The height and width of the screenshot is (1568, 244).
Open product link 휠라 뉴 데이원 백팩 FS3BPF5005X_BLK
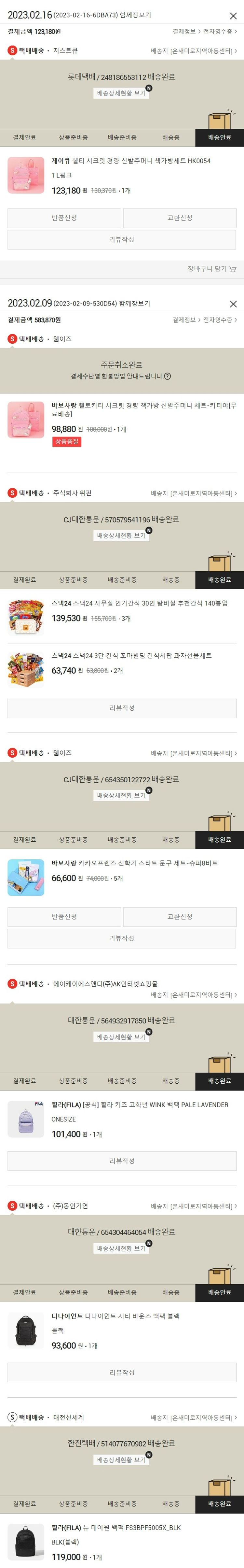click(116, 1528)
